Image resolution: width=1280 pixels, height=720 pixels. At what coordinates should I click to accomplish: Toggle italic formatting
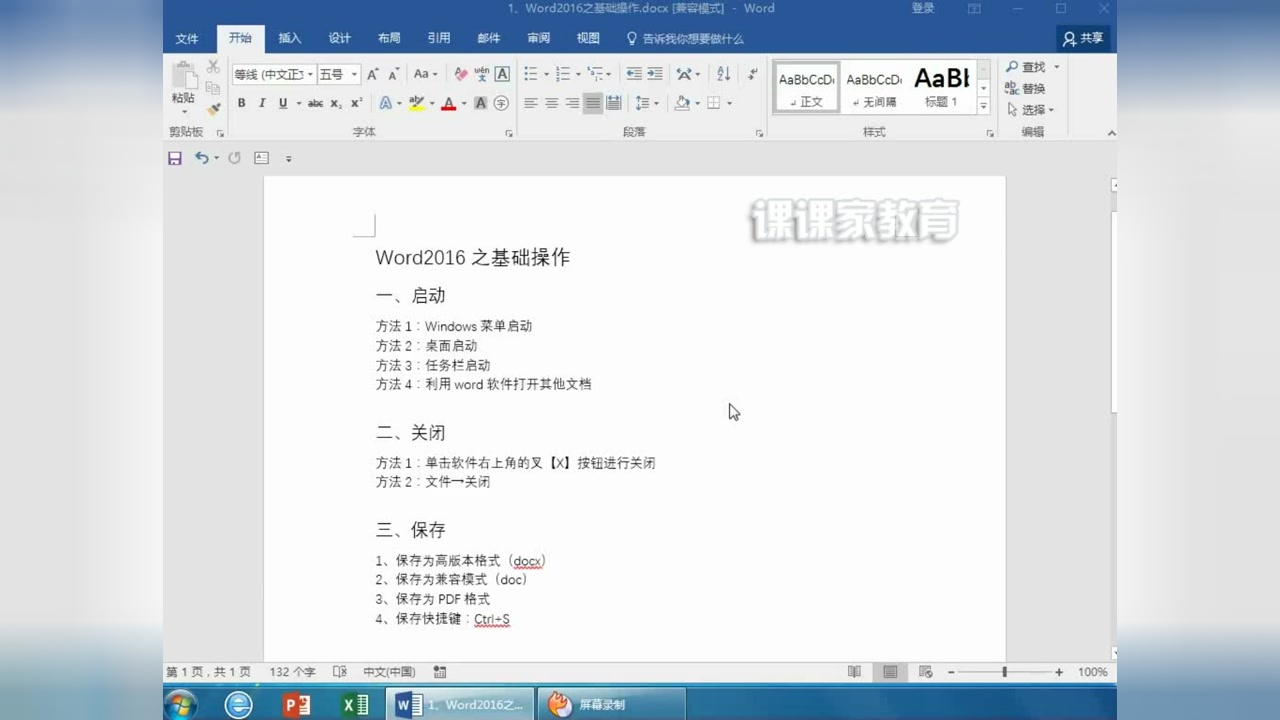(262, 103)
